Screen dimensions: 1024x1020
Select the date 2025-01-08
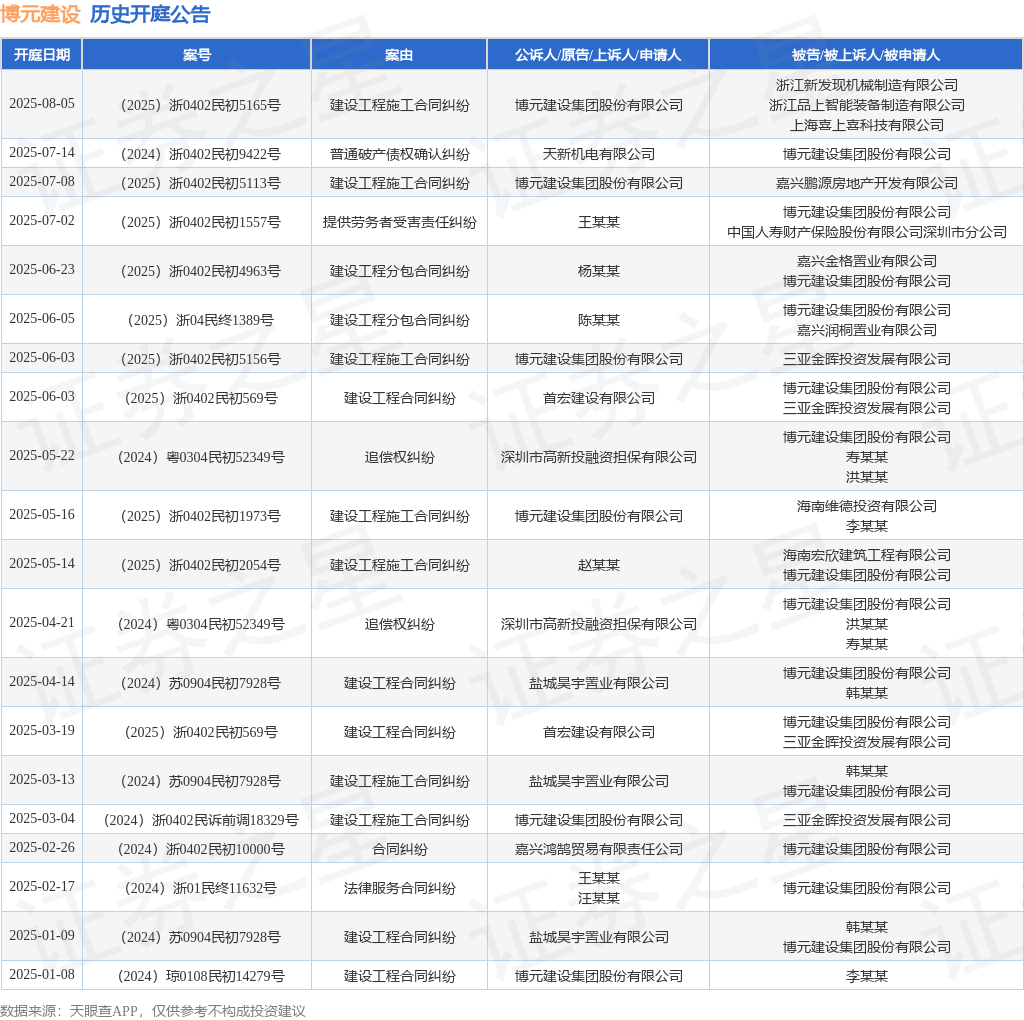point(42,975)
